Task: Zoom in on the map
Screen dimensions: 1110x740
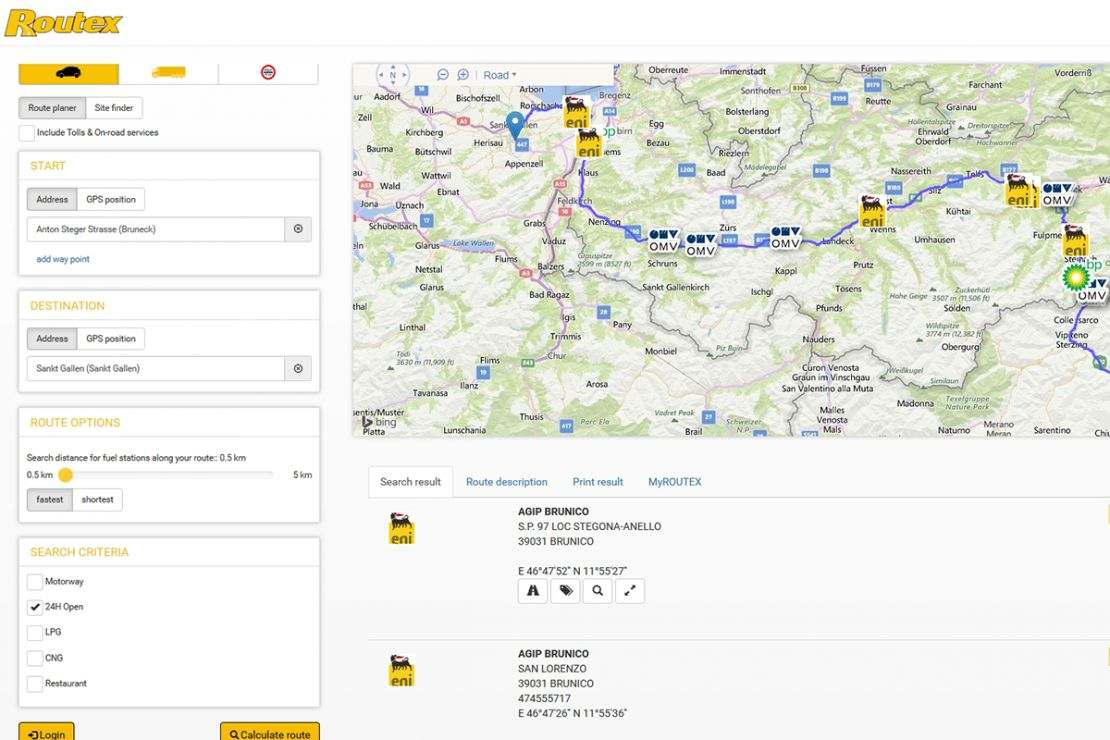Action: (x=463, y=74)
